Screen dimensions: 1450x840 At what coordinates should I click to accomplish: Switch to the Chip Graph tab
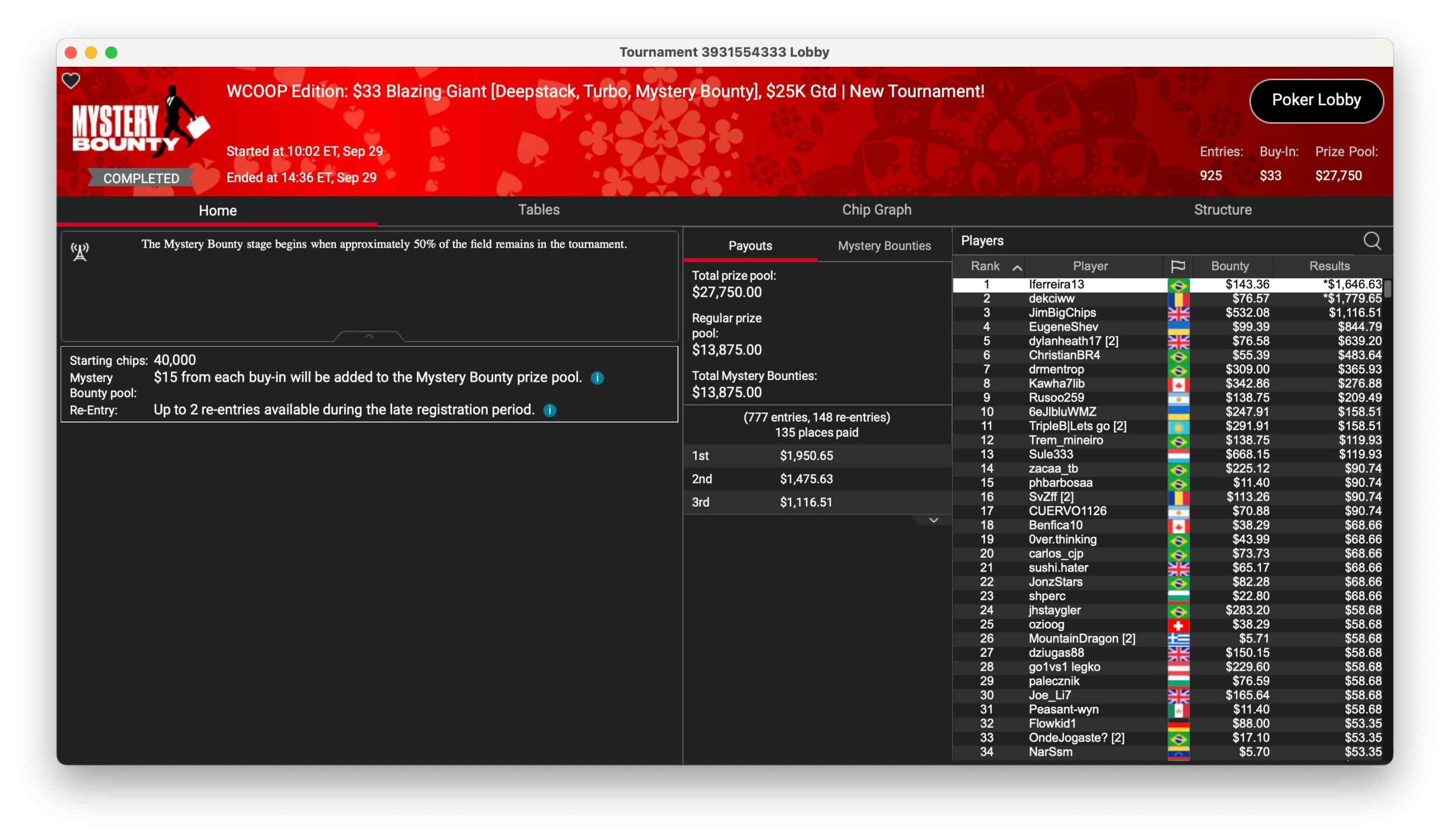(x=876, y=210)
